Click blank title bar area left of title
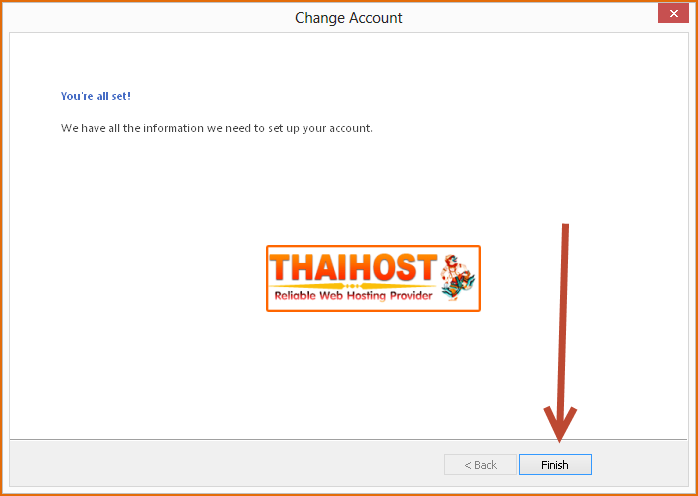The image size is (698, 496). tap(147, 18)
